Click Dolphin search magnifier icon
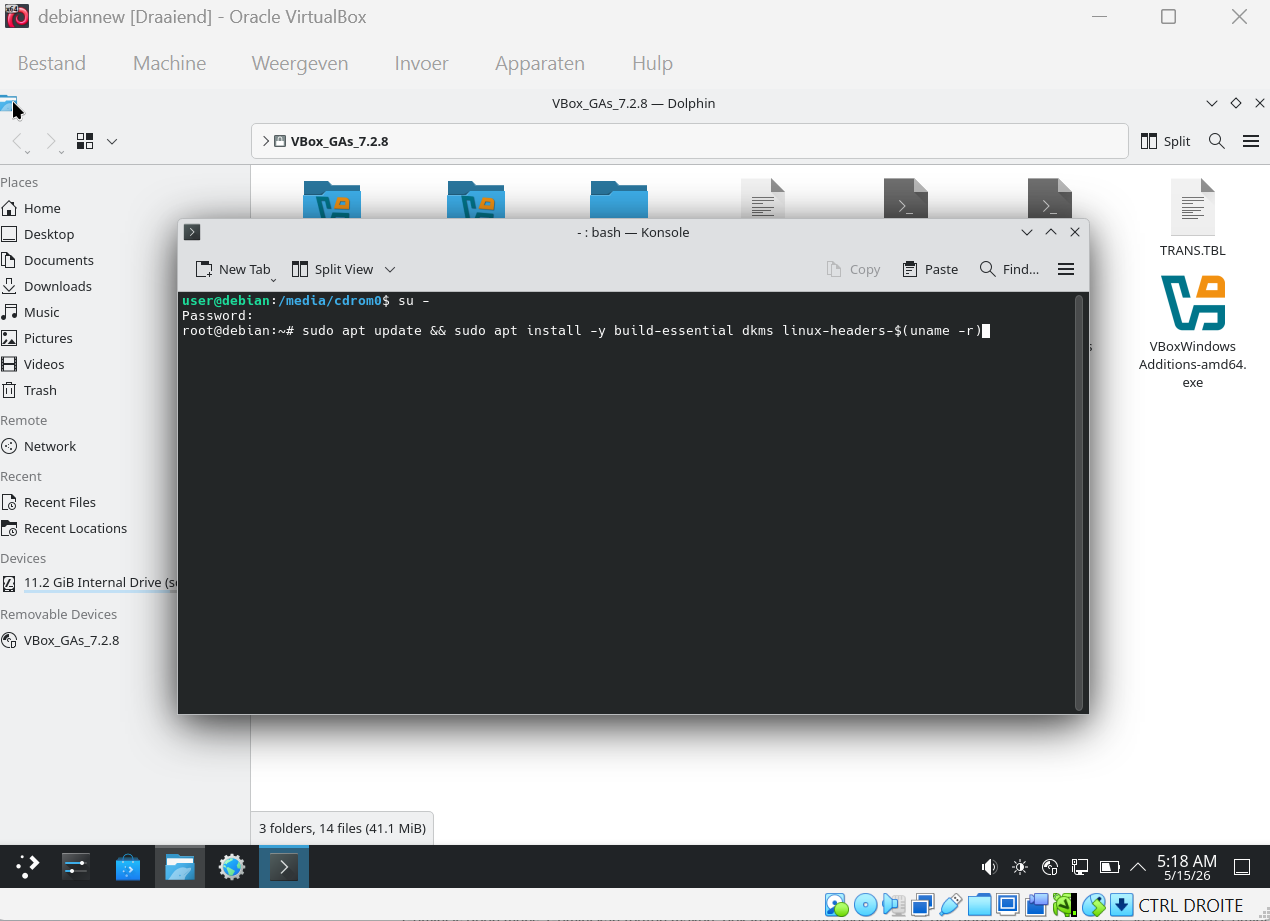Image resolution: width=1270 pixels, height=921 pixels. 1217,141
